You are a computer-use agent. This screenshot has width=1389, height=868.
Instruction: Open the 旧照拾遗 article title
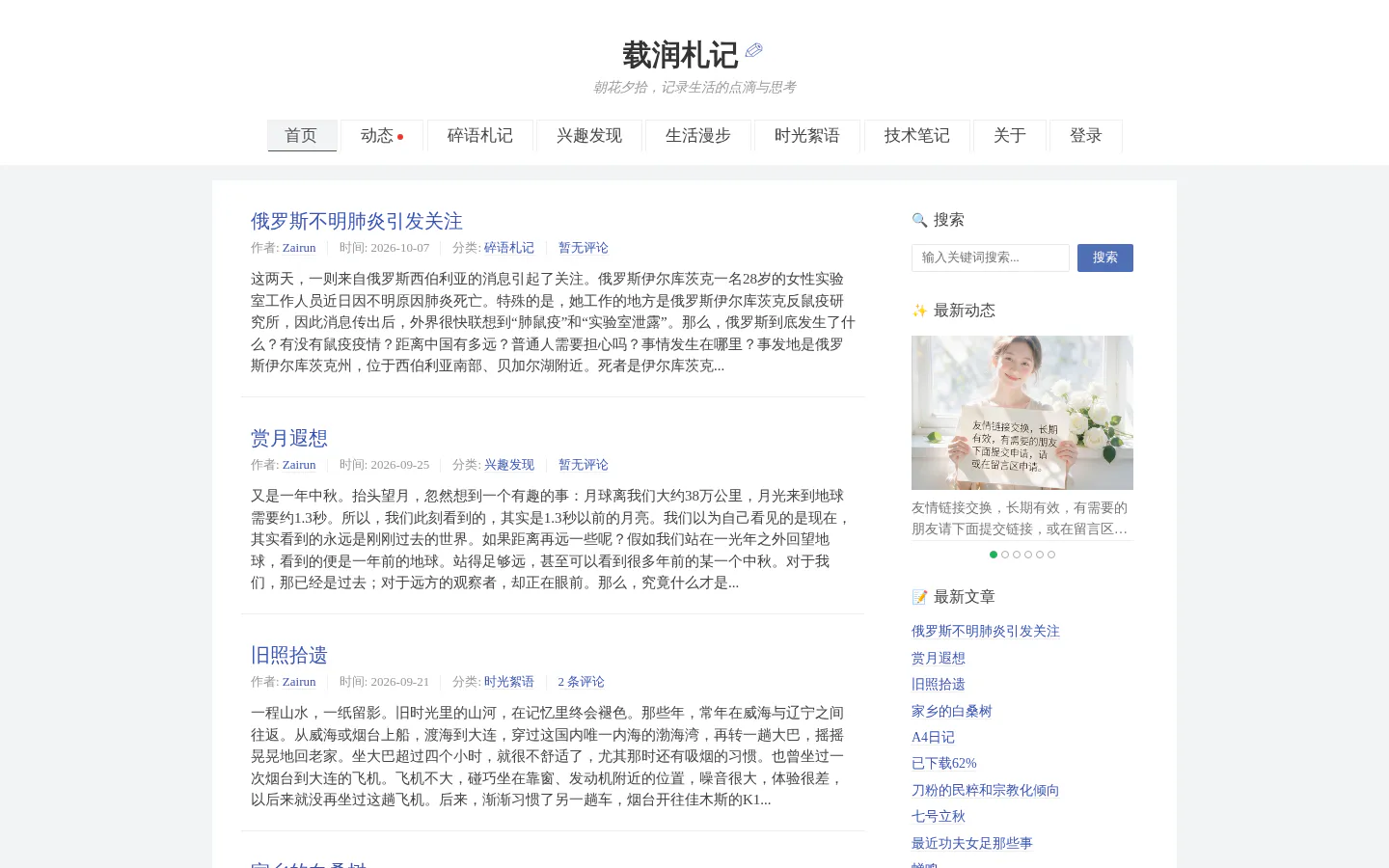click(x=289, y=655)
